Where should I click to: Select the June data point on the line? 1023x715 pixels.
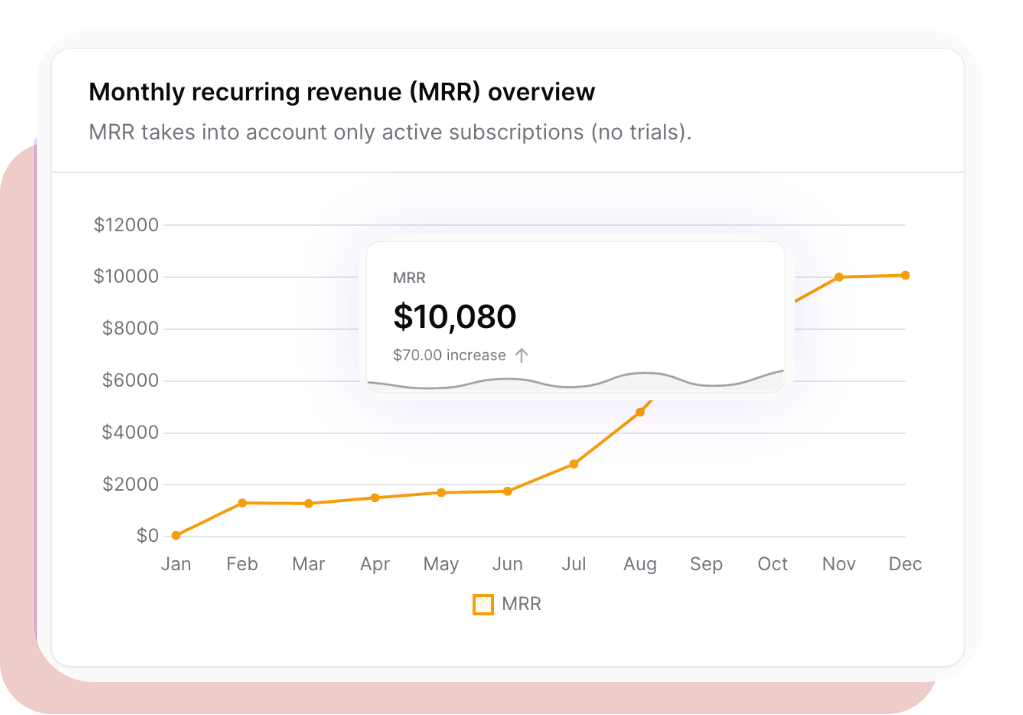(x=507, y=491)
